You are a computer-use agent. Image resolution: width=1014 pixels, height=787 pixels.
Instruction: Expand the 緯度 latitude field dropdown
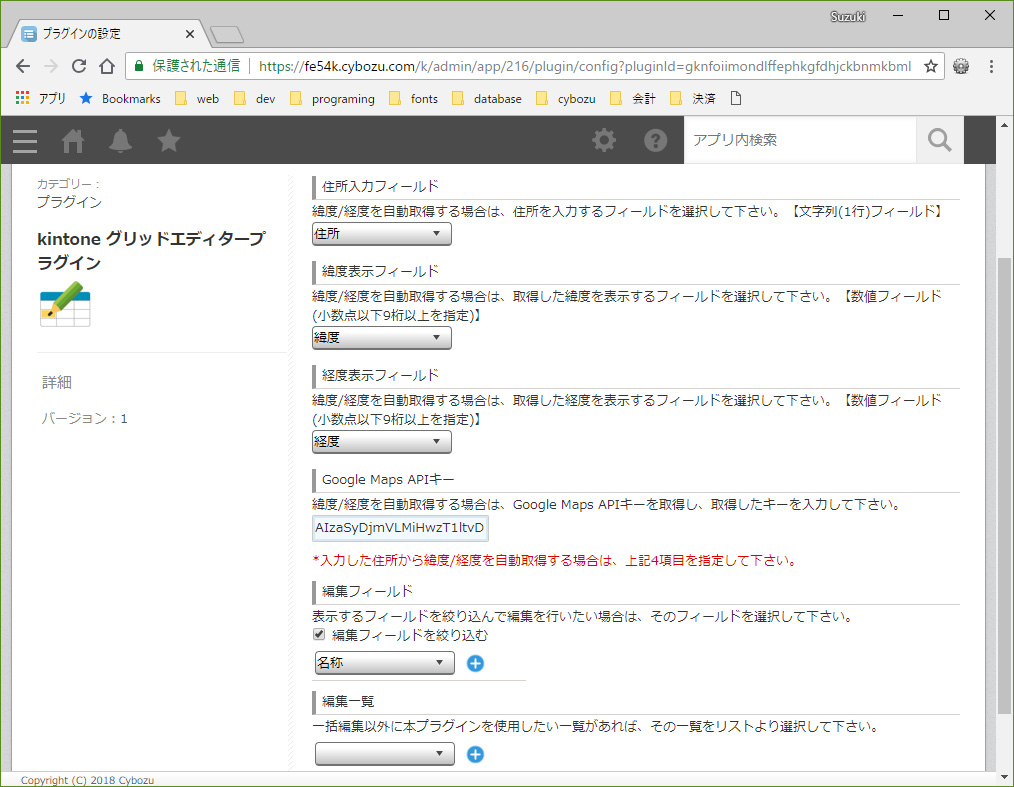click(382, 338)
